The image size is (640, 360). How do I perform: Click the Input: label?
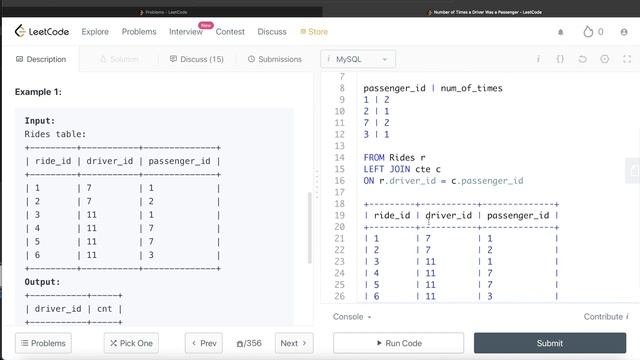point(40,121)
